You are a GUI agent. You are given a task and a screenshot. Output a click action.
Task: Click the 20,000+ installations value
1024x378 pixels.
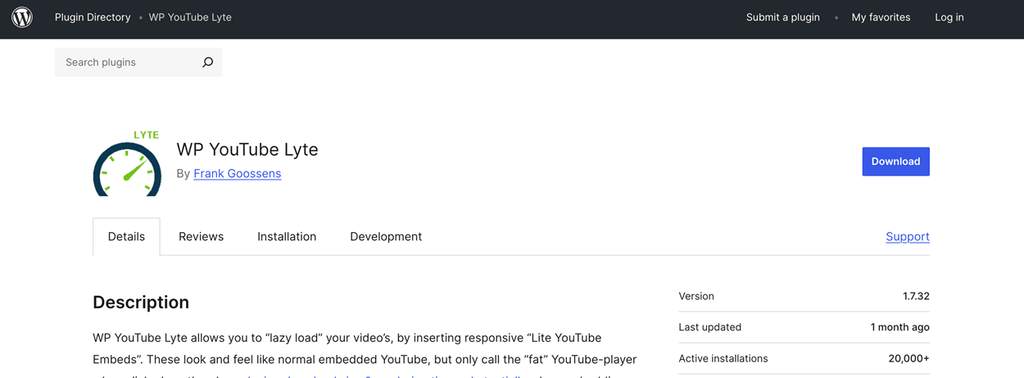[x=910, y=358]
